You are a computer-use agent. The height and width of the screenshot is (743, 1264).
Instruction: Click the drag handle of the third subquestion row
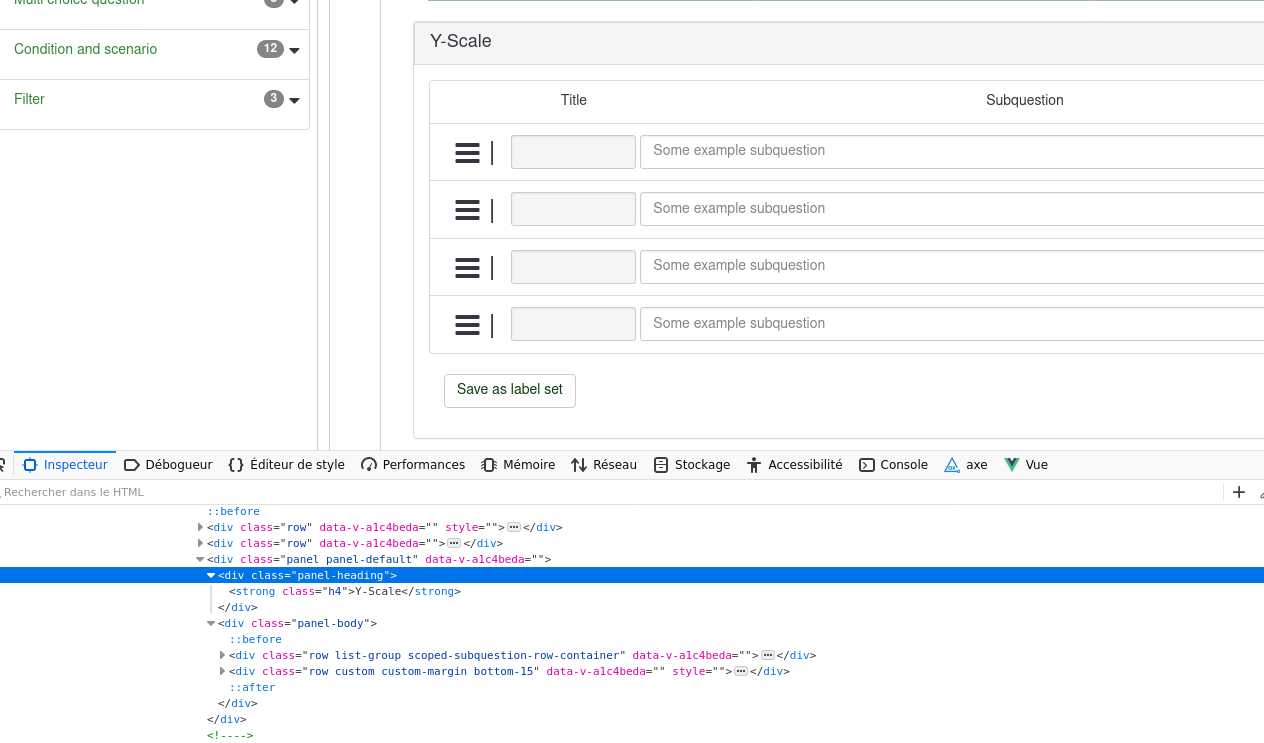pyautogui.click(x=467, y=268)
